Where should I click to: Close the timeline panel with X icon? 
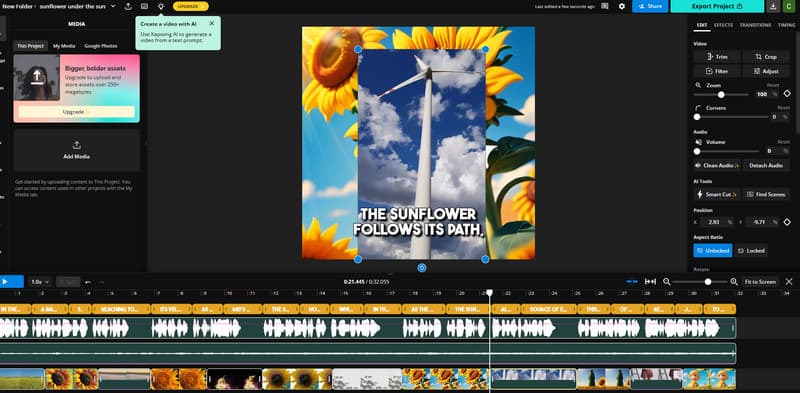click(789, 282)
